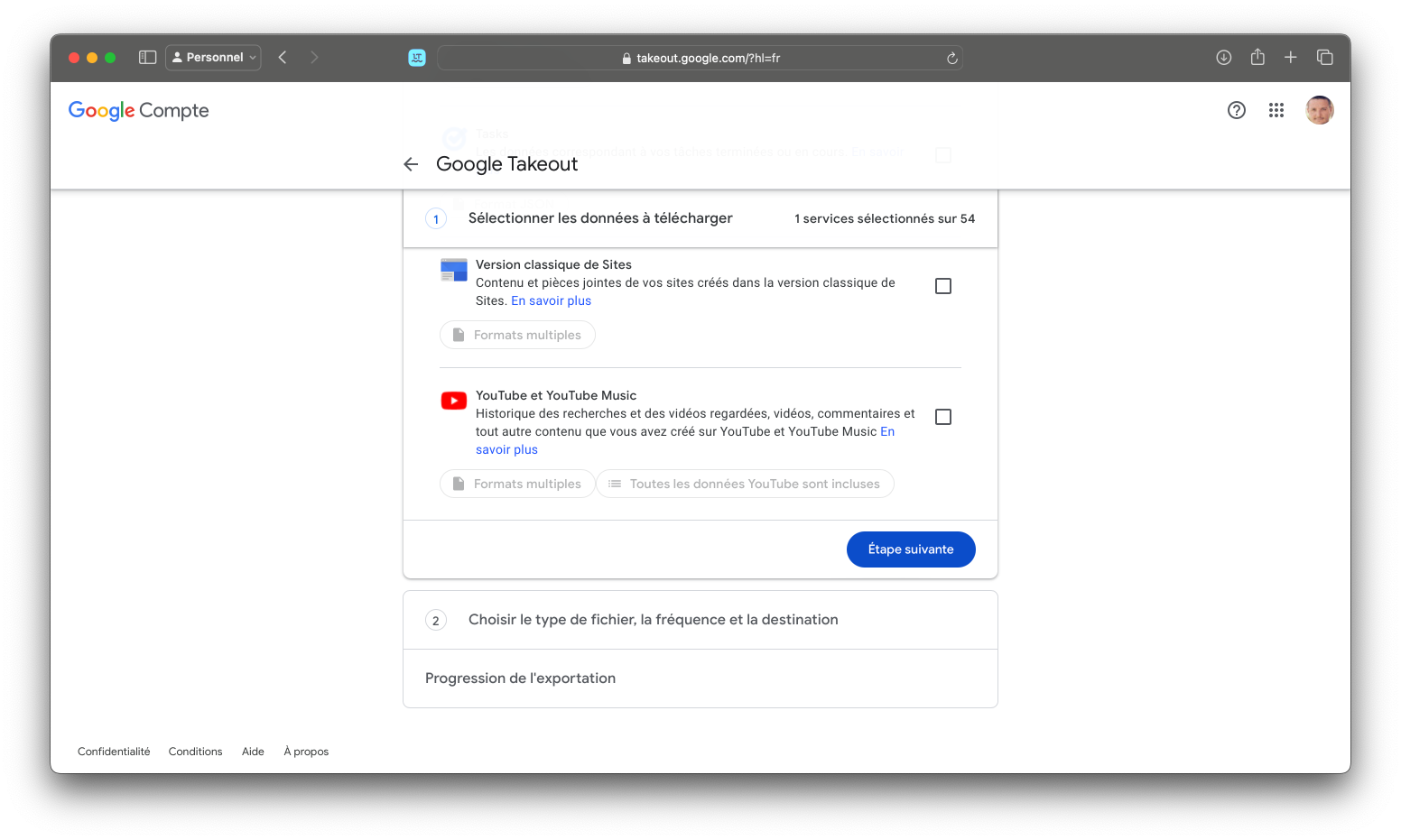Open the Personnel profile dropdown
The image size is (1401, 840).
(x=214, y=57)
